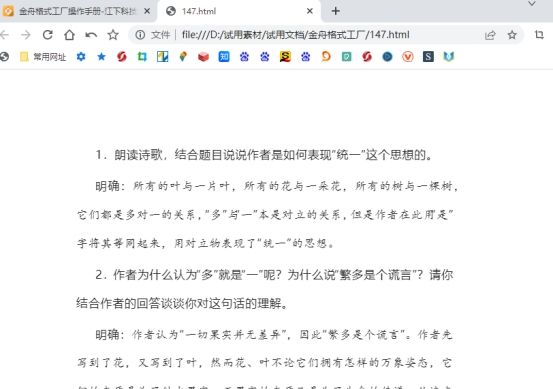Bookmark this page with the address bar star
The image size is (553, 389).
(512, 35)
